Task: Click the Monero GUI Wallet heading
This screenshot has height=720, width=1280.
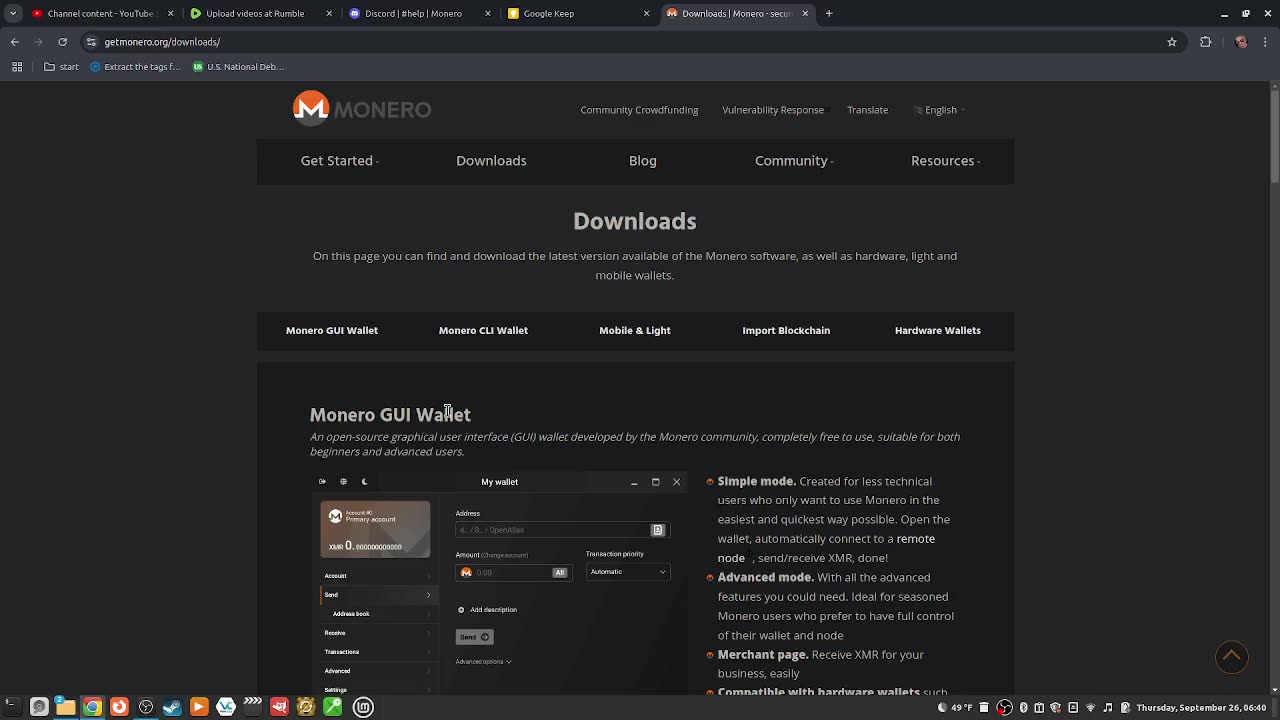Action: [390, 414]
